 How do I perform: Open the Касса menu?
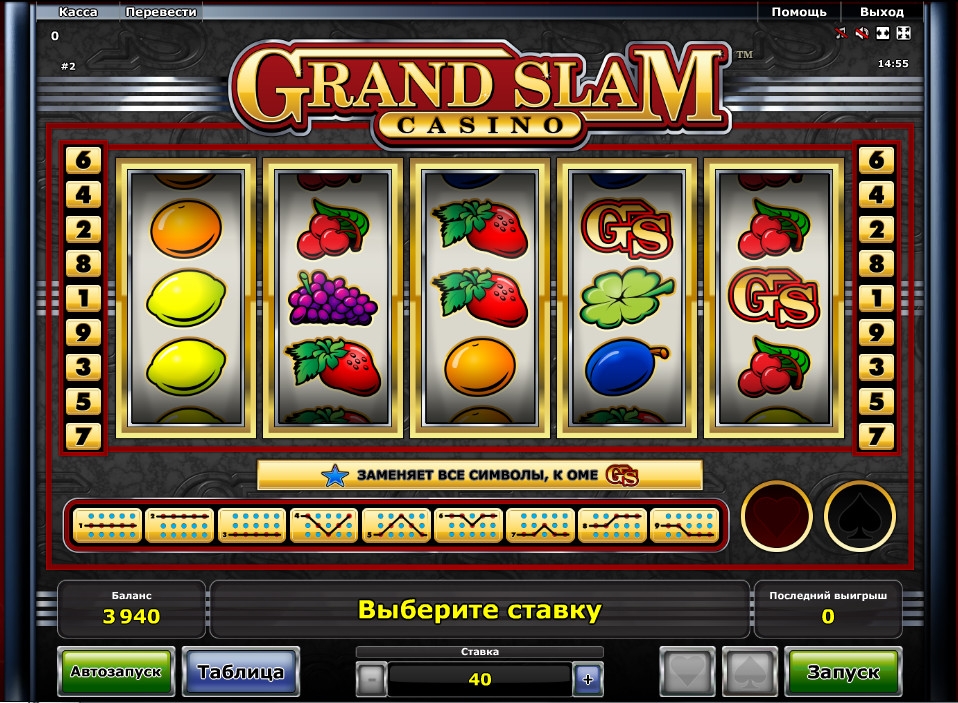click(78, 12)
